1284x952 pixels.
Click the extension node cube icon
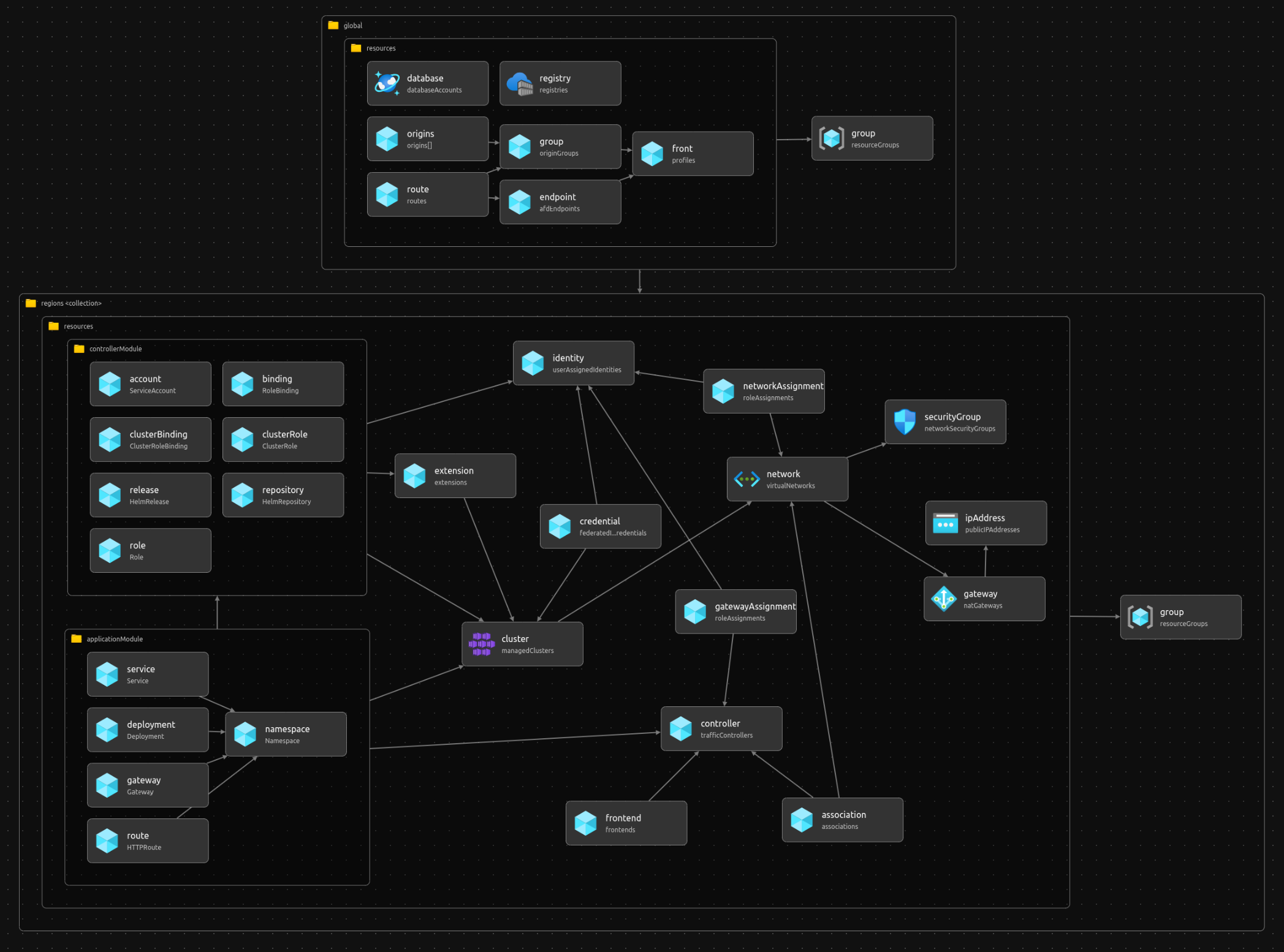point(414,476)
